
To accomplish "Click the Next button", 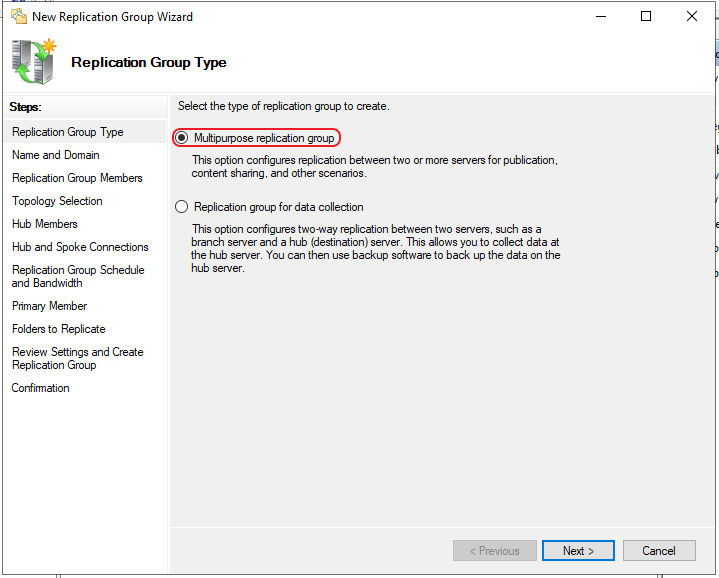I will (578, 550).
